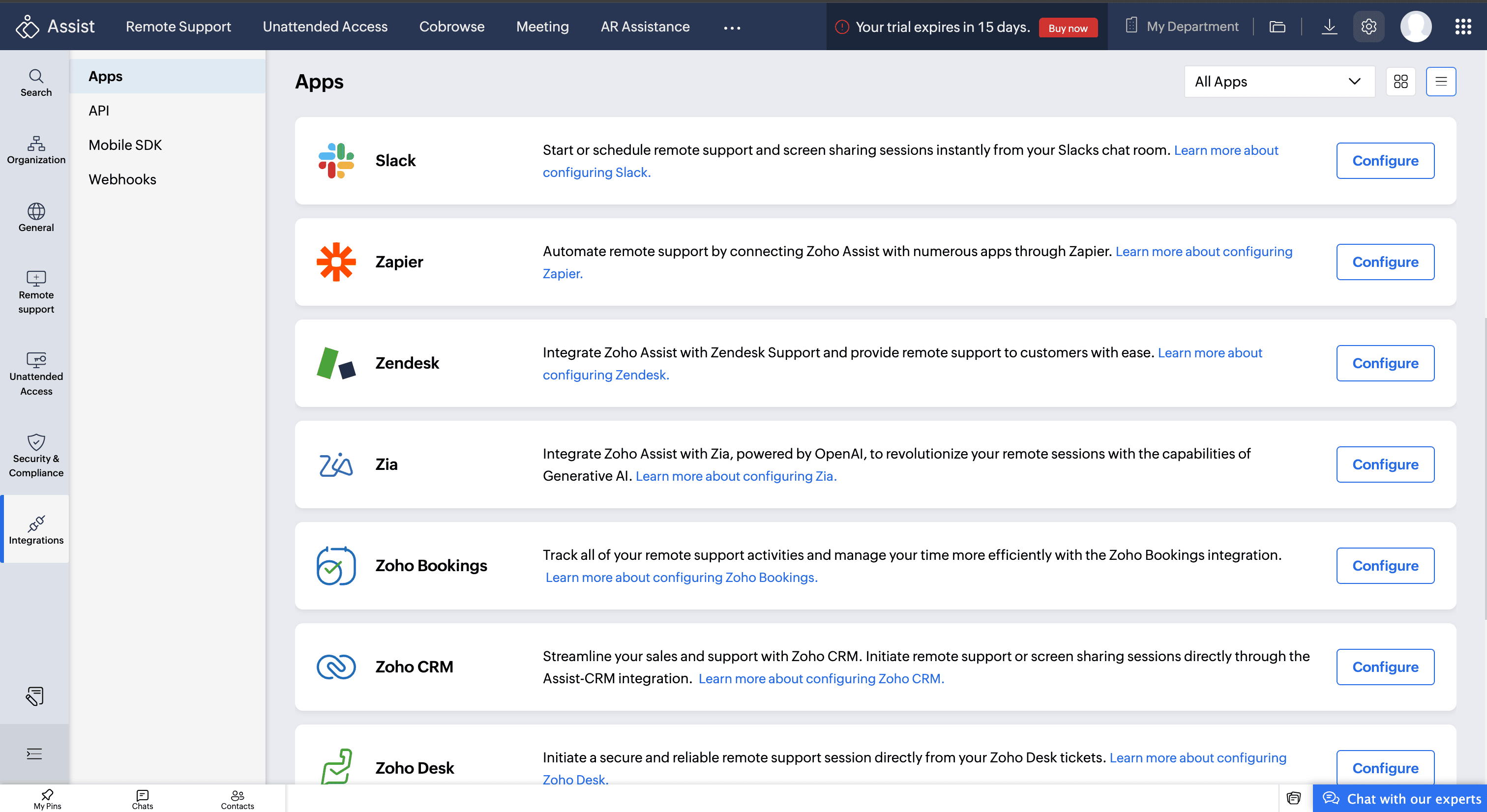Viewport: 1487px width, 812px height.
Task: Click the Search icon in sidebar
Action: (x=36, y=83)
